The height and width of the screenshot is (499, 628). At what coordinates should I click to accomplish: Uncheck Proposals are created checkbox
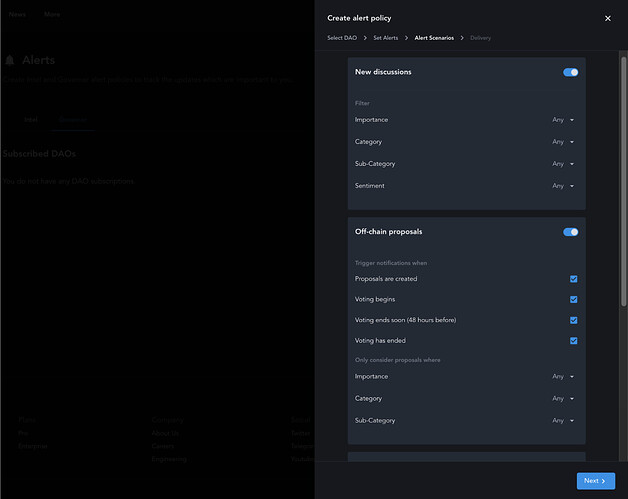(574, 279)
